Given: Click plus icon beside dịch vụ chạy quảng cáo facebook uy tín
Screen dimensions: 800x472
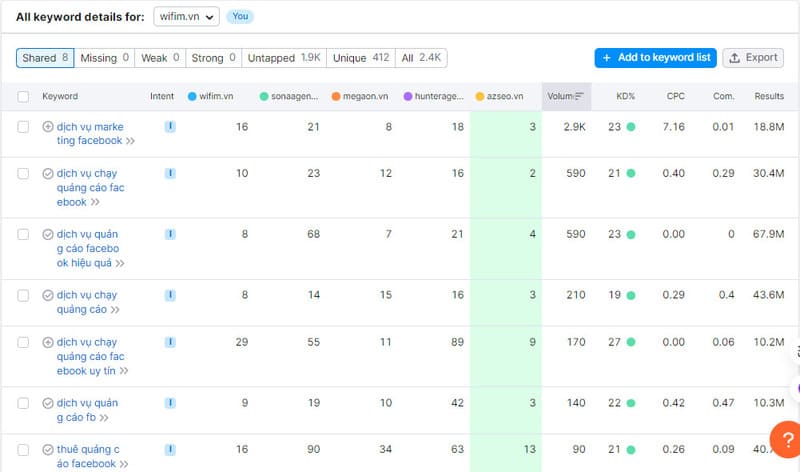Looking at the screenshot, I should [x=48, y=343].
